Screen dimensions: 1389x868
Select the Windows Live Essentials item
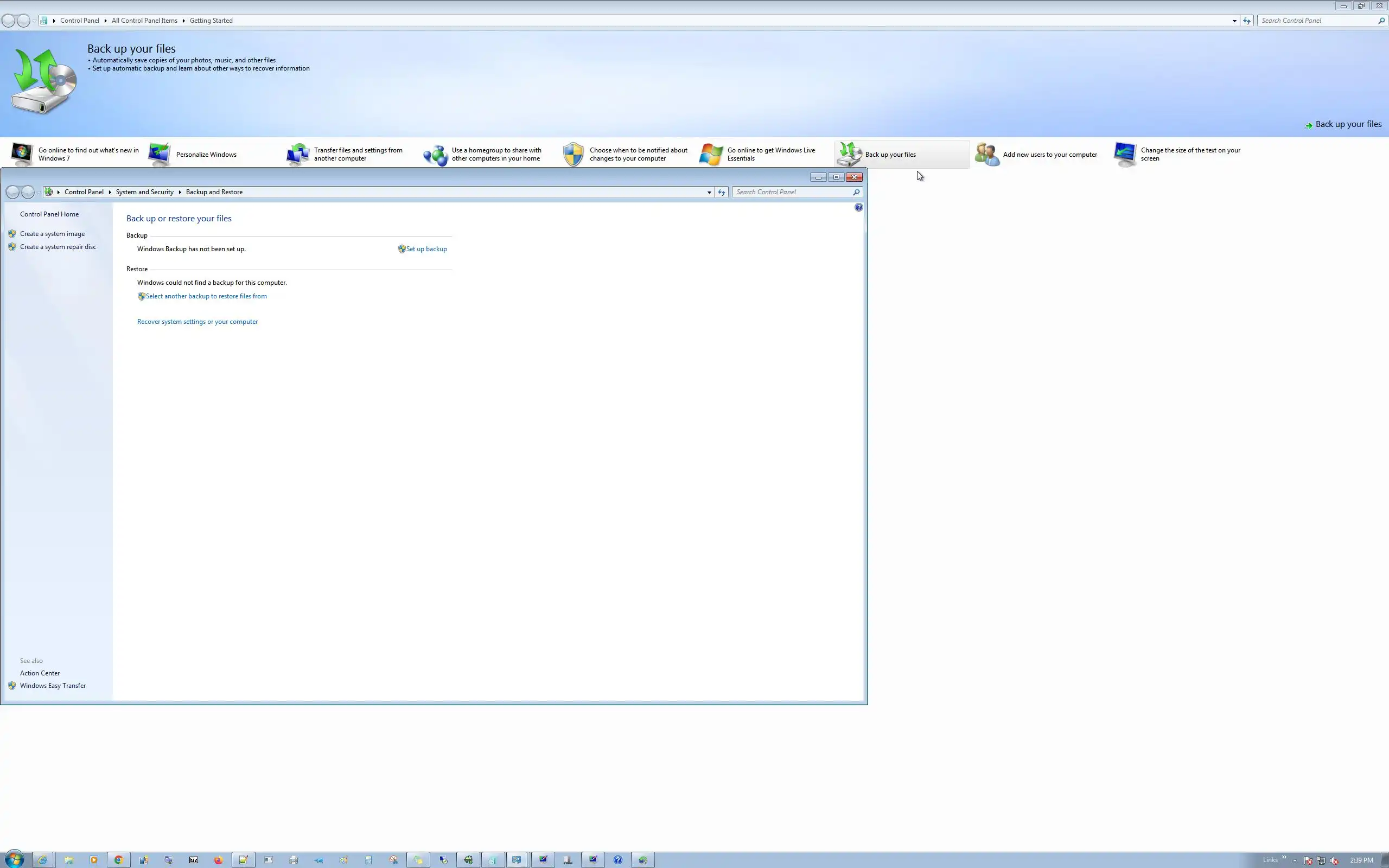coord(770,155)
